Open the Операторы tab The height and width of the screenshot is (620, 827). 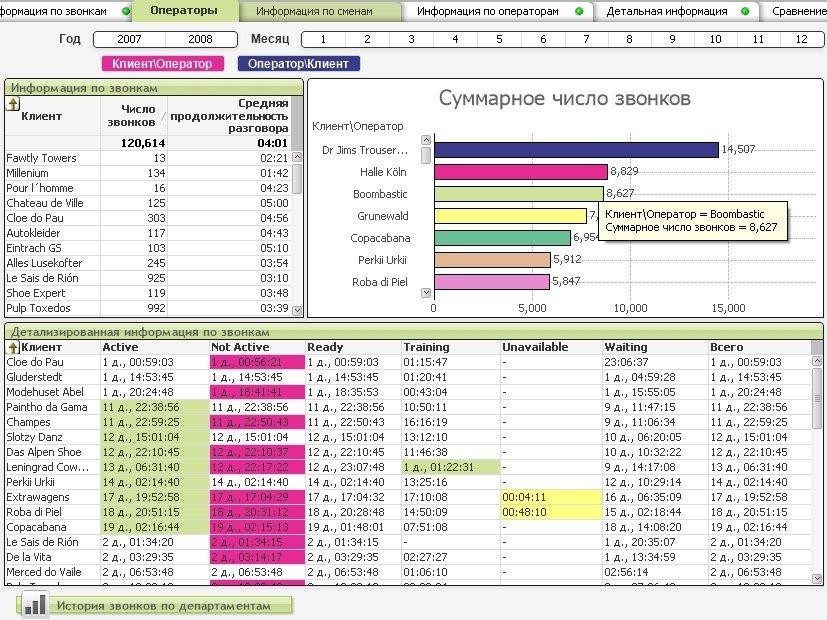coord(183,11)
